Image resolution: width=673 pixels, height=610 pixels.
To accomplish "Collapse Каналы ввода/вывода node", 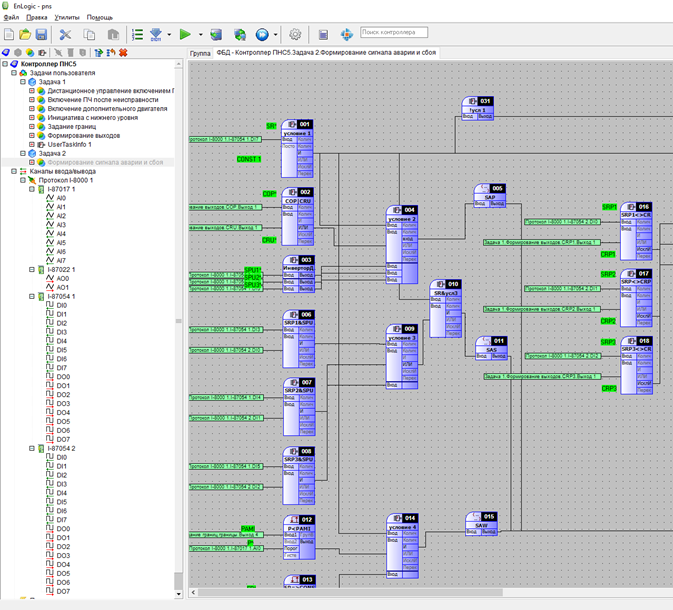I will click(14, 171).
